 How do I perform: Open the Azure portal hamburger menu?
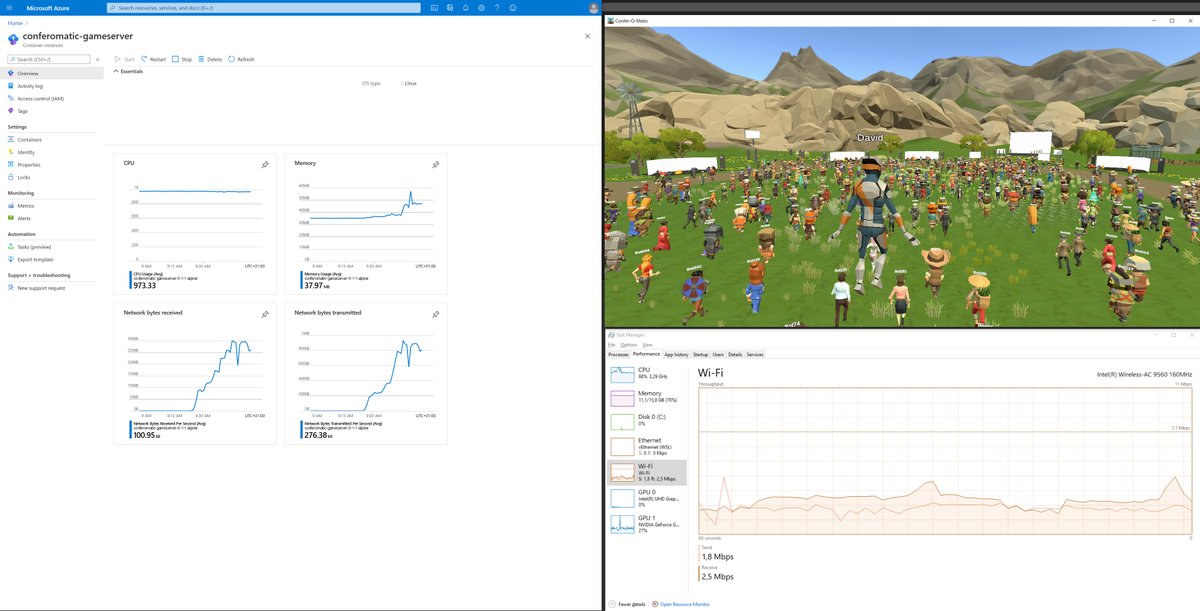9,7
